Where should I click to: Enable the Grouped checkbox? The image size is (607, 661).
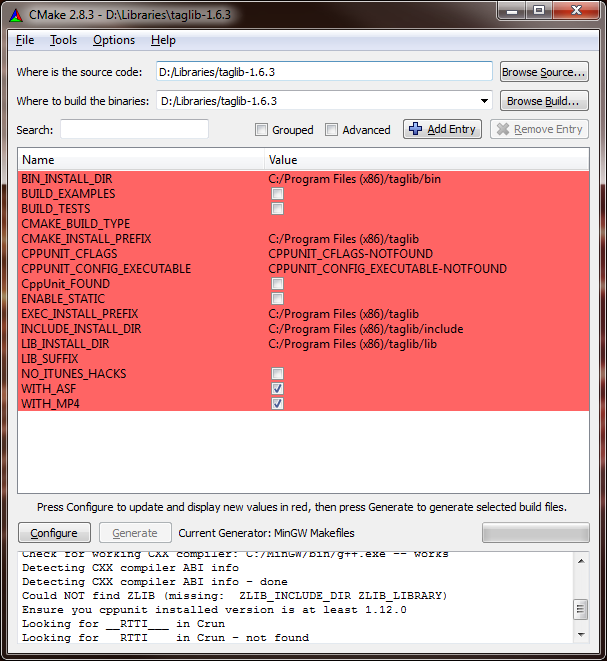[x=261, y=129]
